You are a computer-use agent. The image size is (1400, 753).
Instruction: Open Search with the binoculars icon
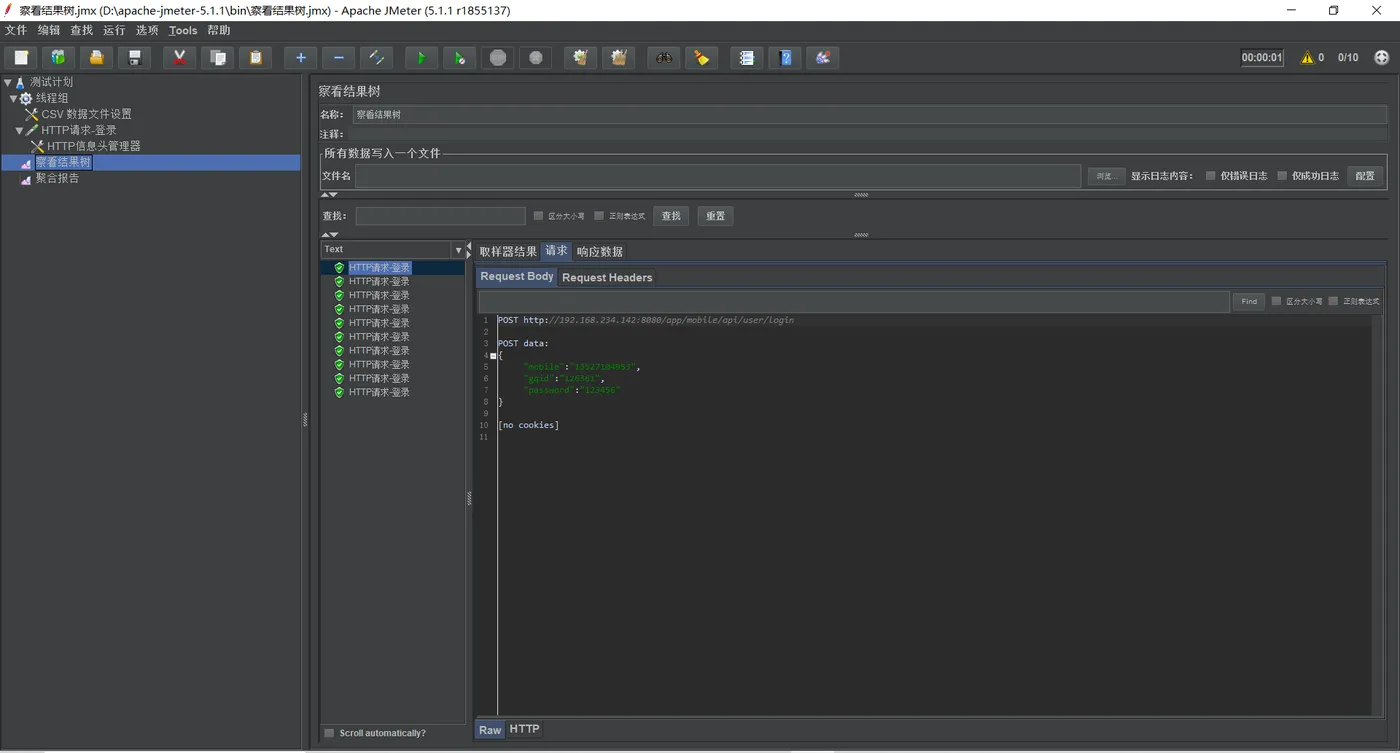tap(663, 58)
